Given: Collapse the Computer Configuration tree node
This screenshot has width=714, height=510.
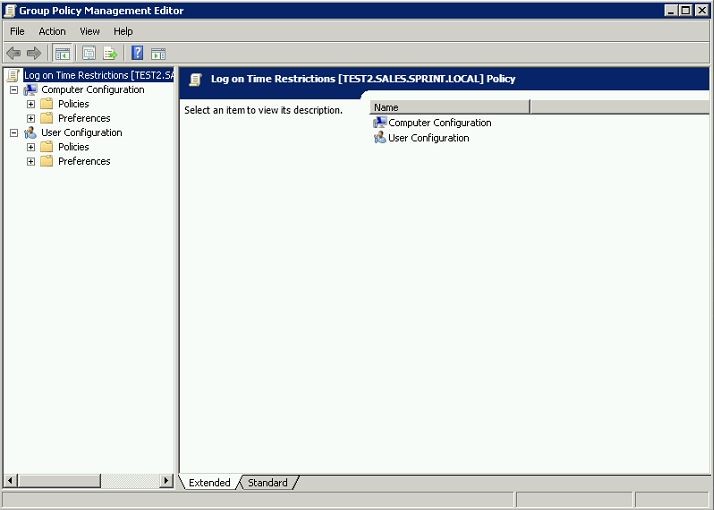Looking at the screenshot, I should click(x=14, y=90).
